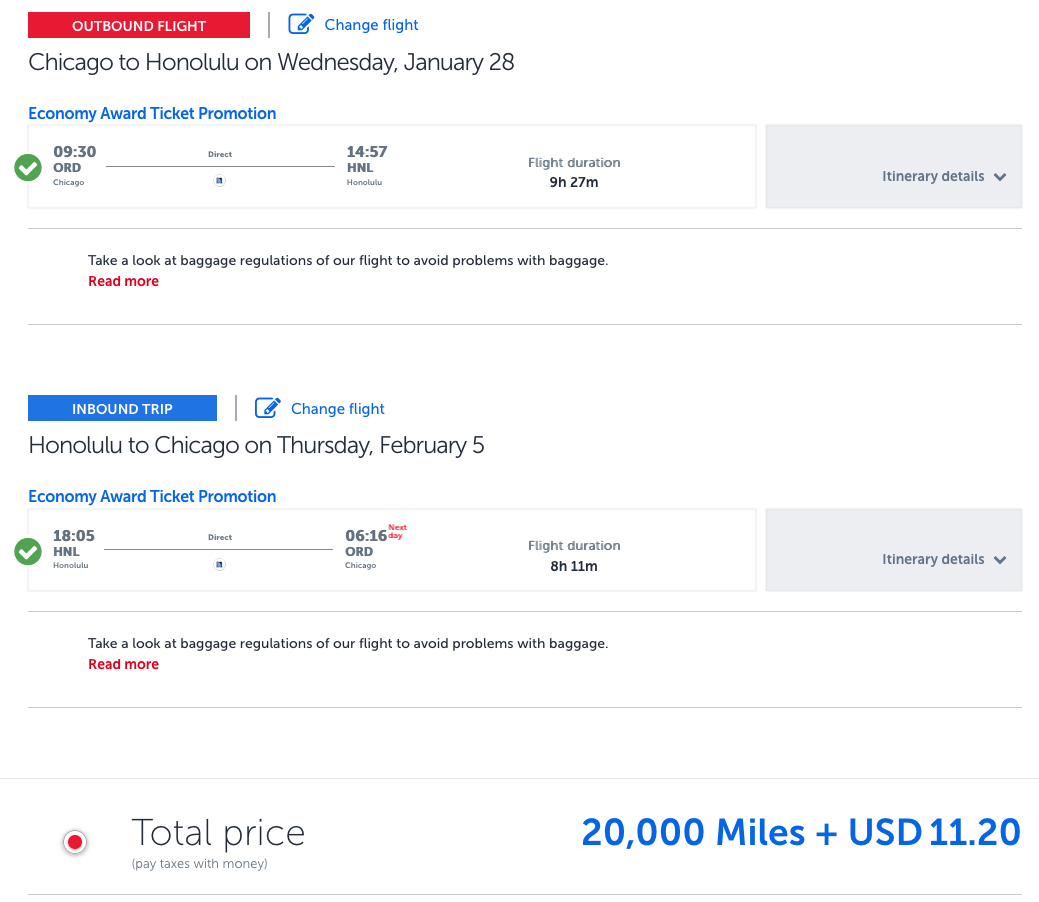Expand inbound Itinerary details
1039x902 pixels.
click(x=932, y=559)
